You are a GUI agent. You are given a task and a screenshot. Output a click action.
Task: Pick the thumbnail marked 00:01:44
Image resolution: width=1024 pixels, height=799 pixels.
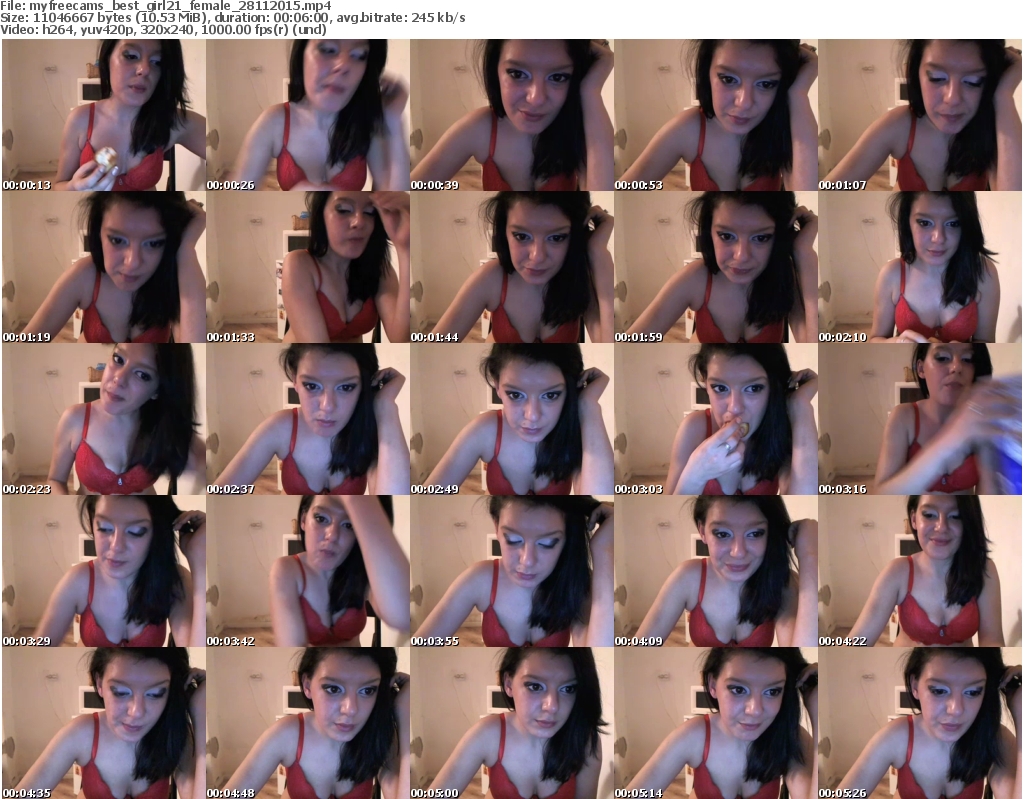tap(511, 267)
